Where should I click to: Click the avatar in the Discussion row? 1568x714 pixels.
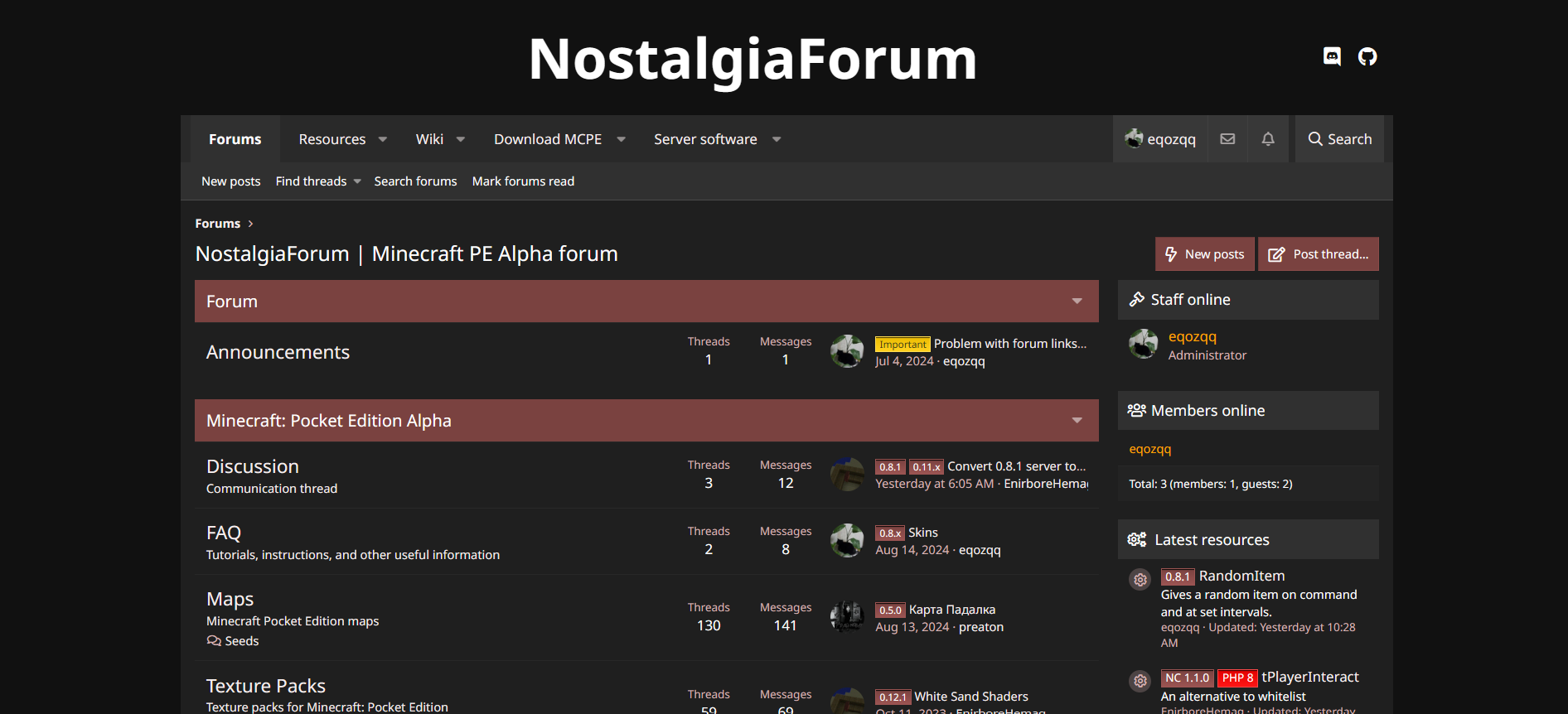coord(847,474)
